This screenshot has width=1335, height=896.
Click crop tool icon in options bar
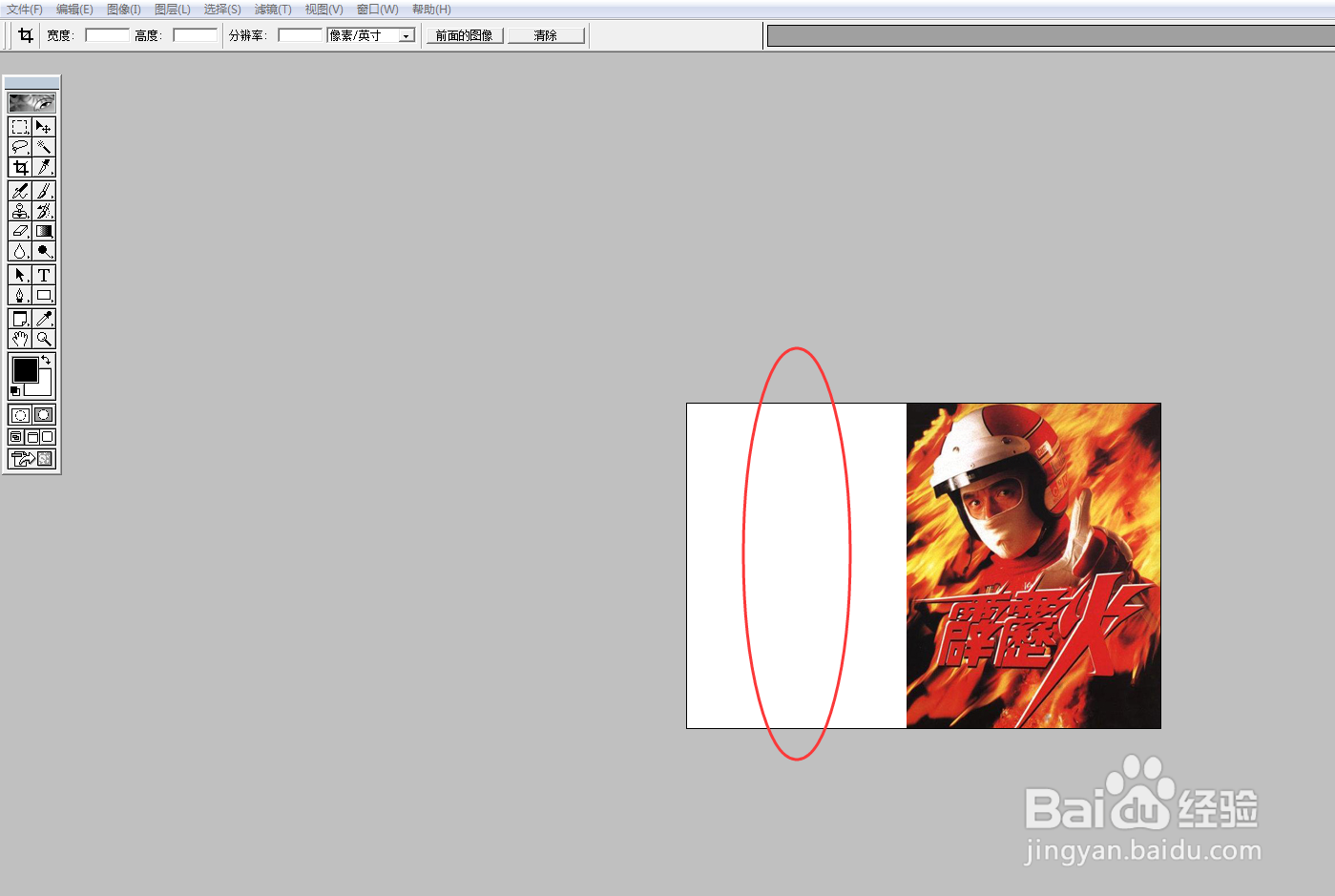tap(26, 35)
